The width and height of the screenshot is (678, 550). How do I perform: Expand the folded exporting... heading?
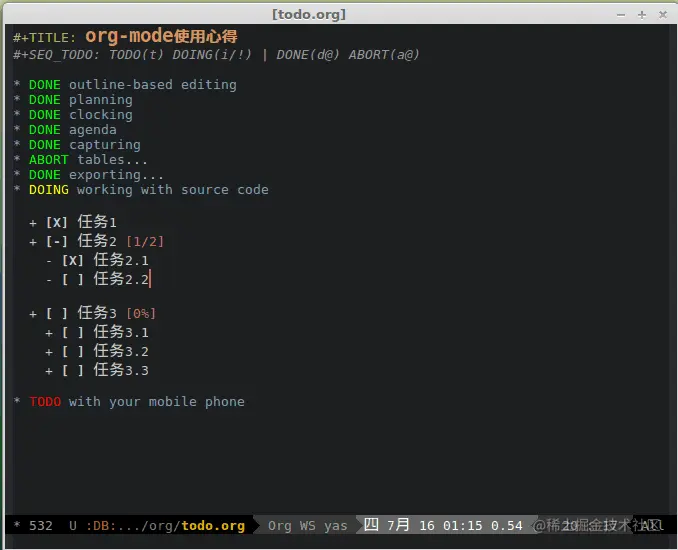click(116, 175)
